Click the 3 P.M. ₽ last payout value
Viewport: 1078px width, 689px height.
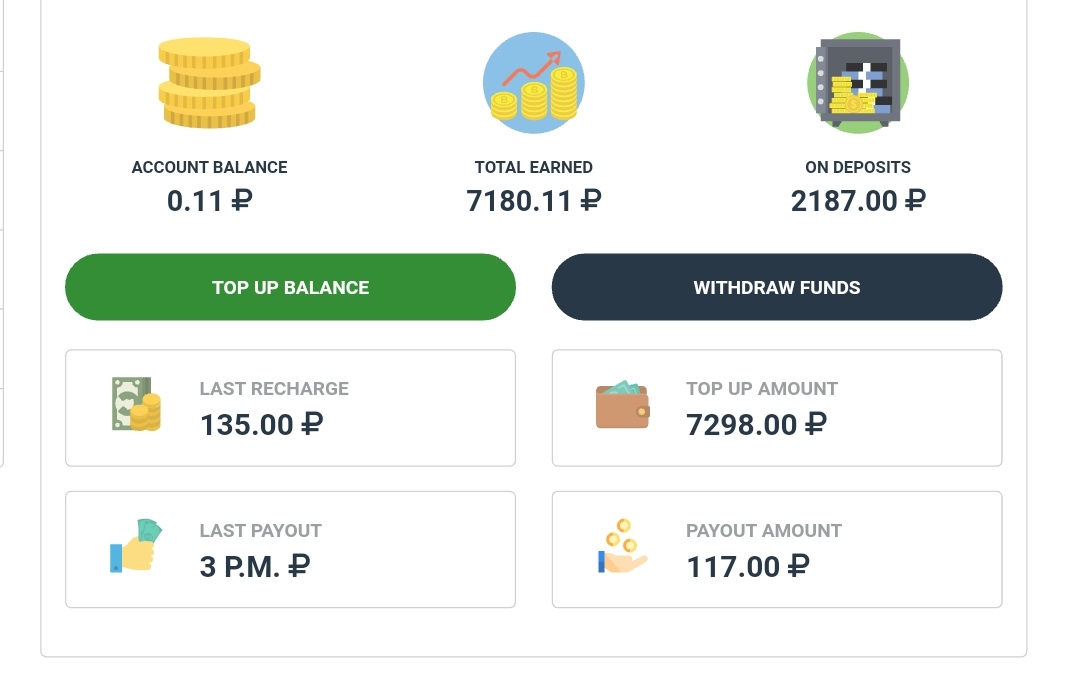254,567
